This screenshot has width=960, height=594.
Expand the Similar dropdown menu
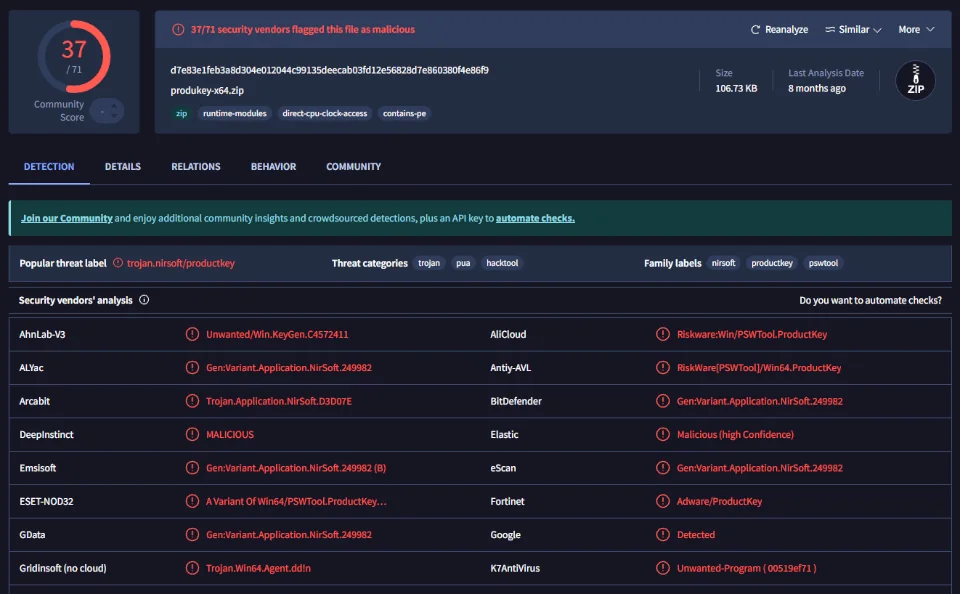[x=853, y=29]
